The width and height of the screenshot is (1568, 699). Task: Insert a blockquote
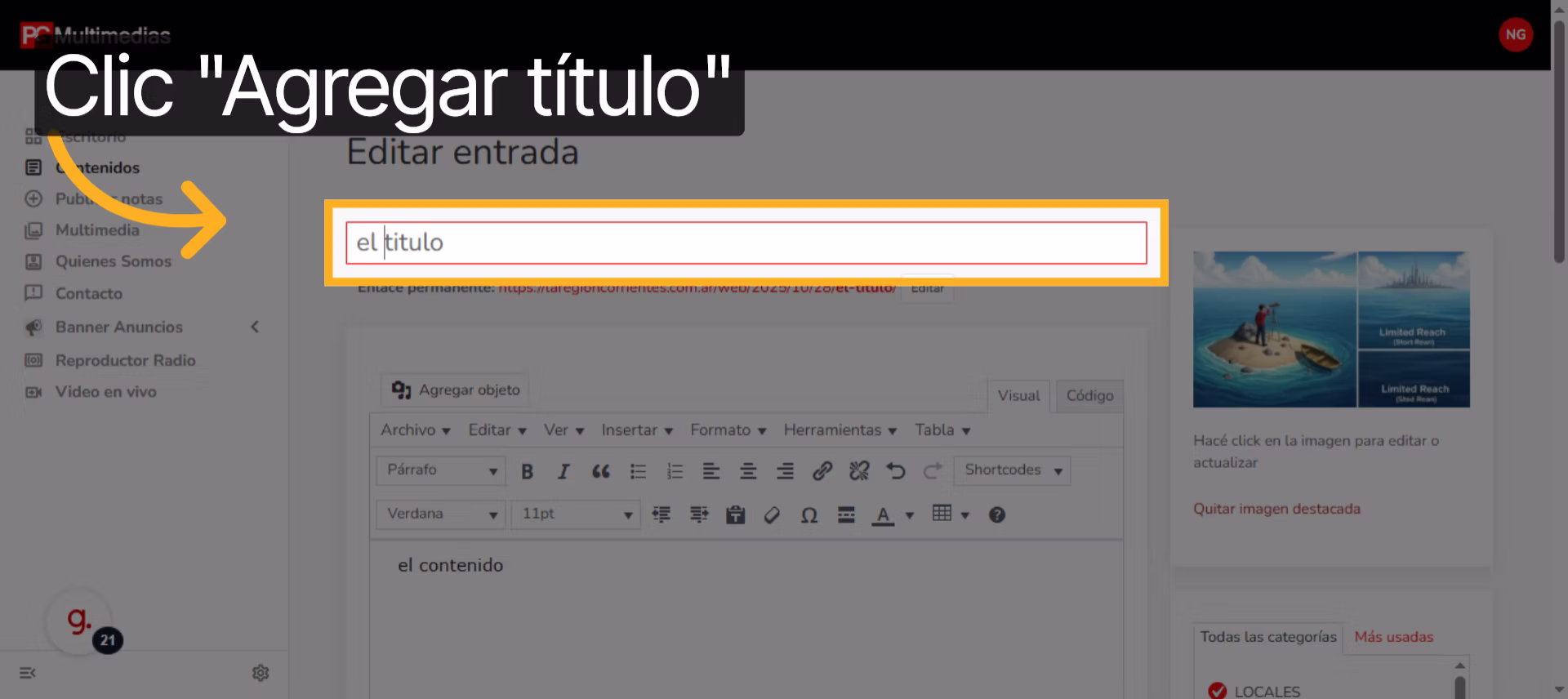click(601, 471)
